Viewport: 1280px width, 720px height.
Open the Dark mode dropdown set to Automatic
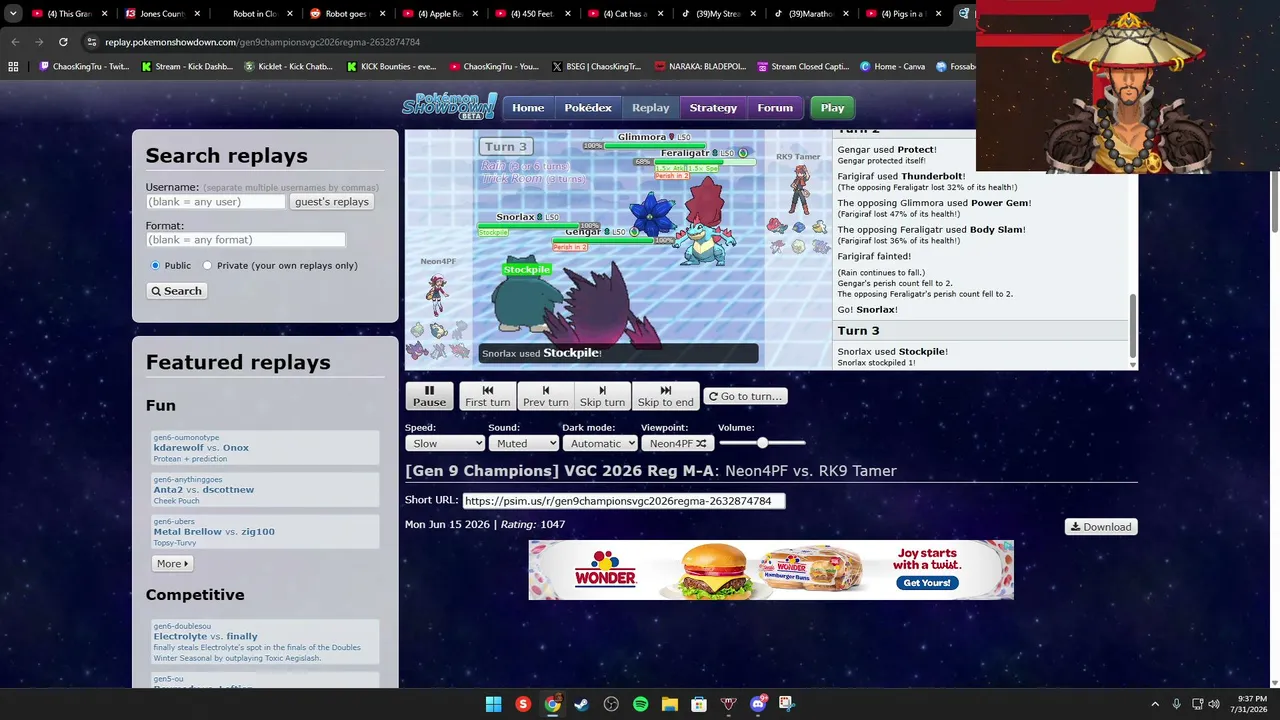pos(600,443)
